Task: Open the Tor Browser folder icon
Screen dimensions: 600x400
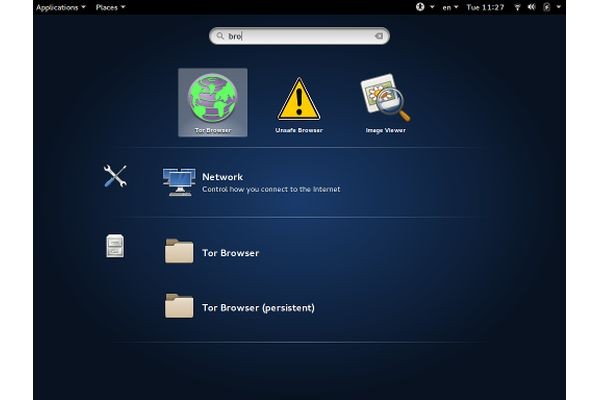Action: pos(179,252)
